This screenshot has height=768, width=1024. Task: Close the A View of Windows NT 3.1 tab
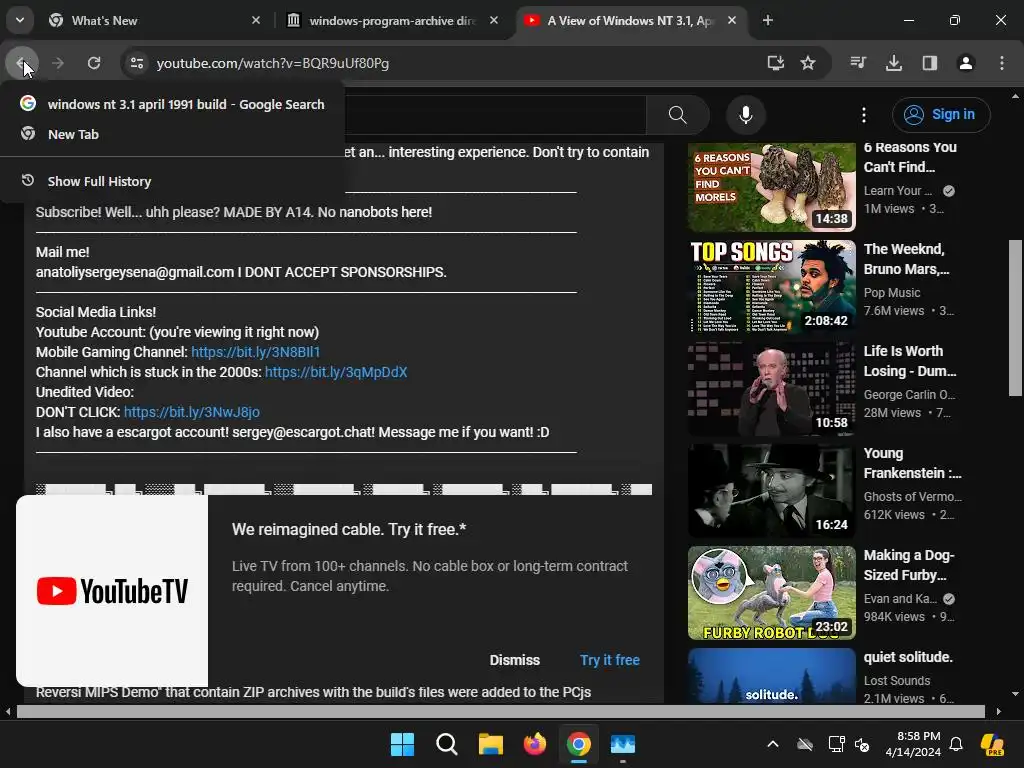tap(732, 20)
